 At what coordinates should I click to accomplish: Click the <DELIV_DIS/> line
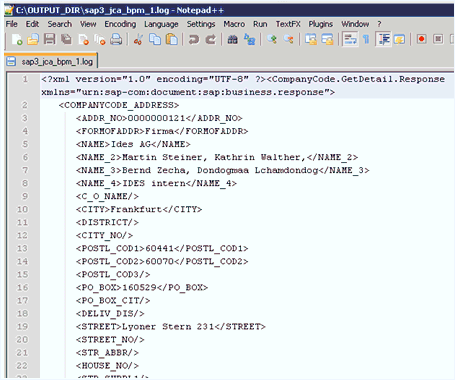pos(110,314)
